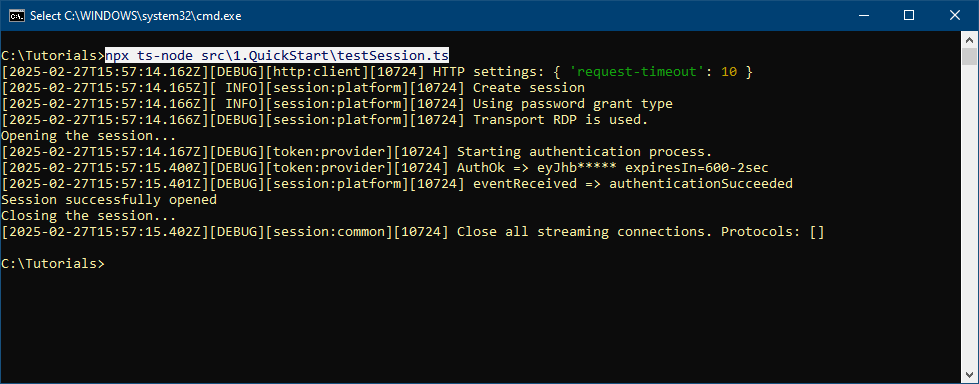Click the vertical scrollbar thumb
Image resolution: width=979 pixels, height=384 pixels.
click(x=969, y=56)
